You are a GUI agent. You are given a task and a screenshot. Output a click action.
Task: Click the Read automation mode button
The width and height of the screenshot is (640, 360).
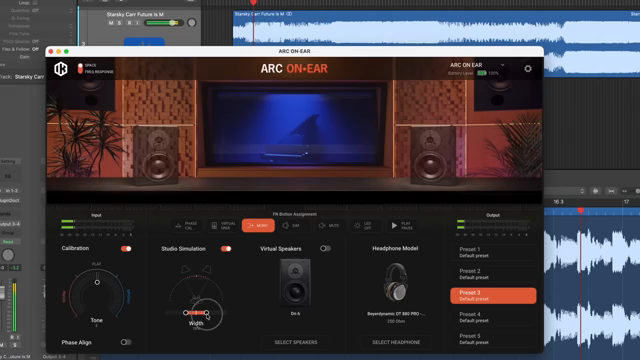(8, 242)
